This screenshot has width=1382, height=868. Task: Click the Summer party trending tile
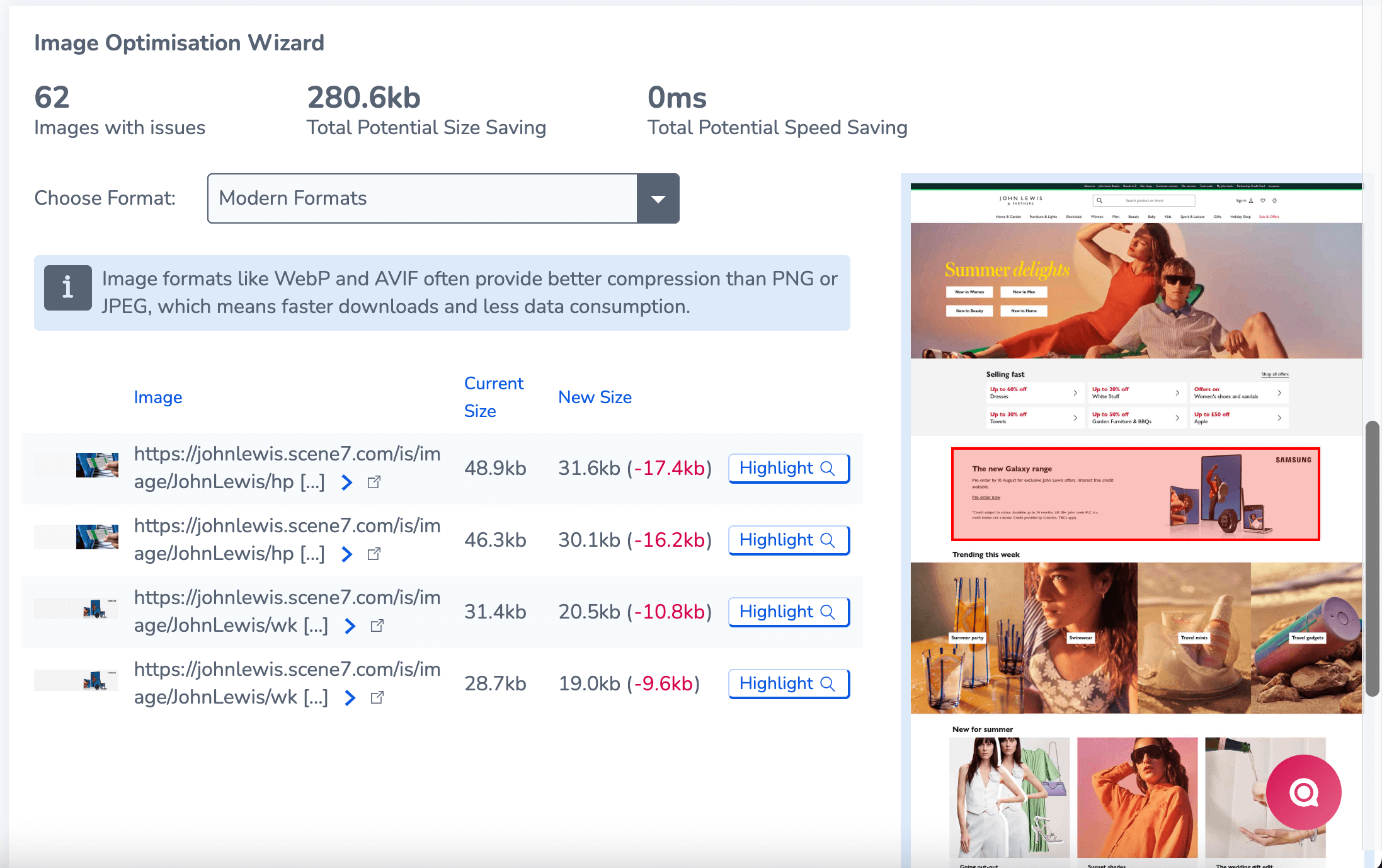967,637
